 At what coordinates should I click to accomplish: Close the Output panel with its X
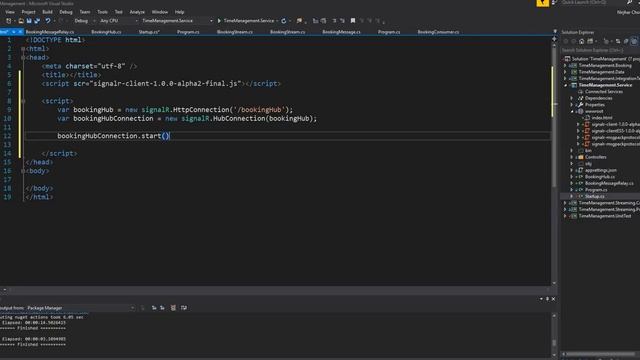pos(553,299)
